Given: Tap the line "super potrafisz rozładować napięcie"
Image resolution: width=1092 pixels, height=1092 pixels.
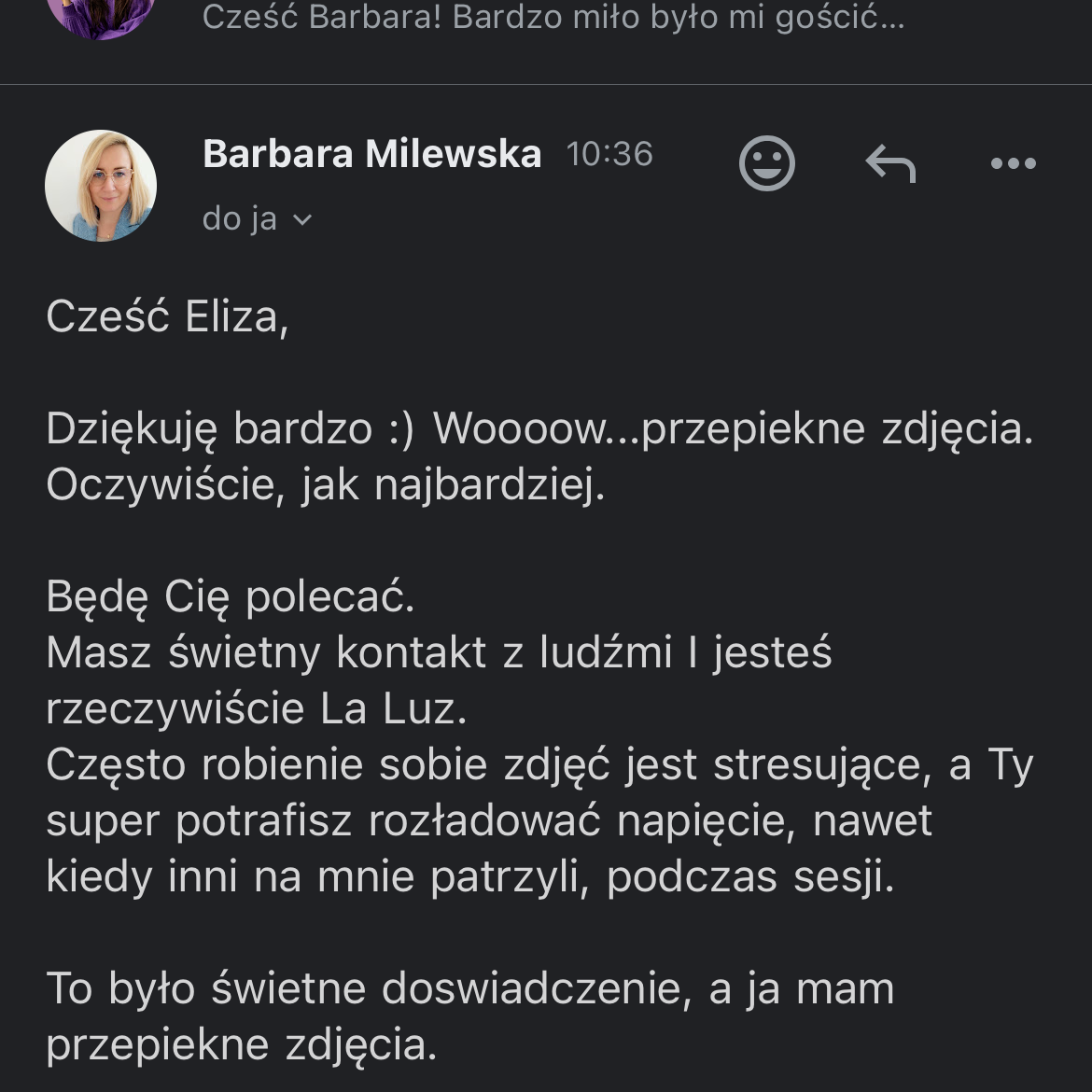Looking at the screenshot, I should [x=489, y=820].
